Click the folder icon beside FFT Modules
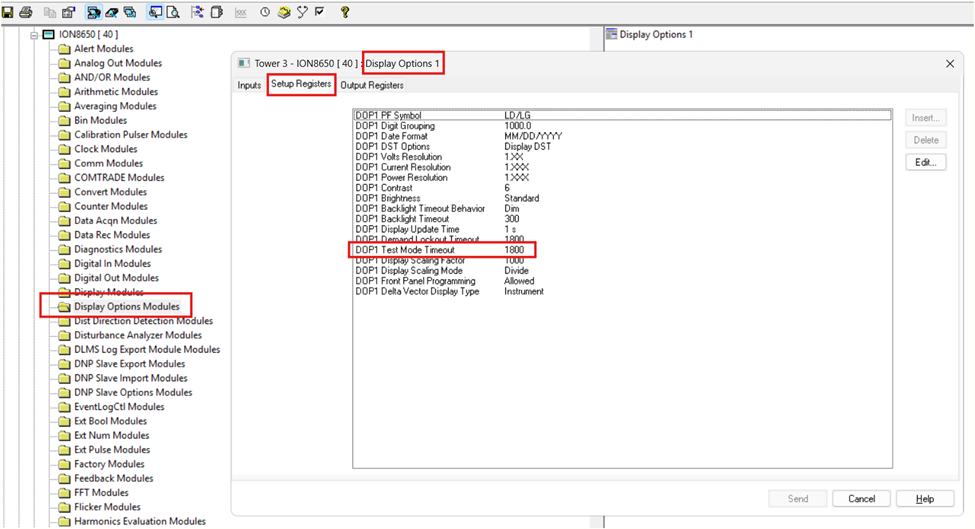This screenshot has width=975, height=529. pyautogui.click(x=64, y=493)
